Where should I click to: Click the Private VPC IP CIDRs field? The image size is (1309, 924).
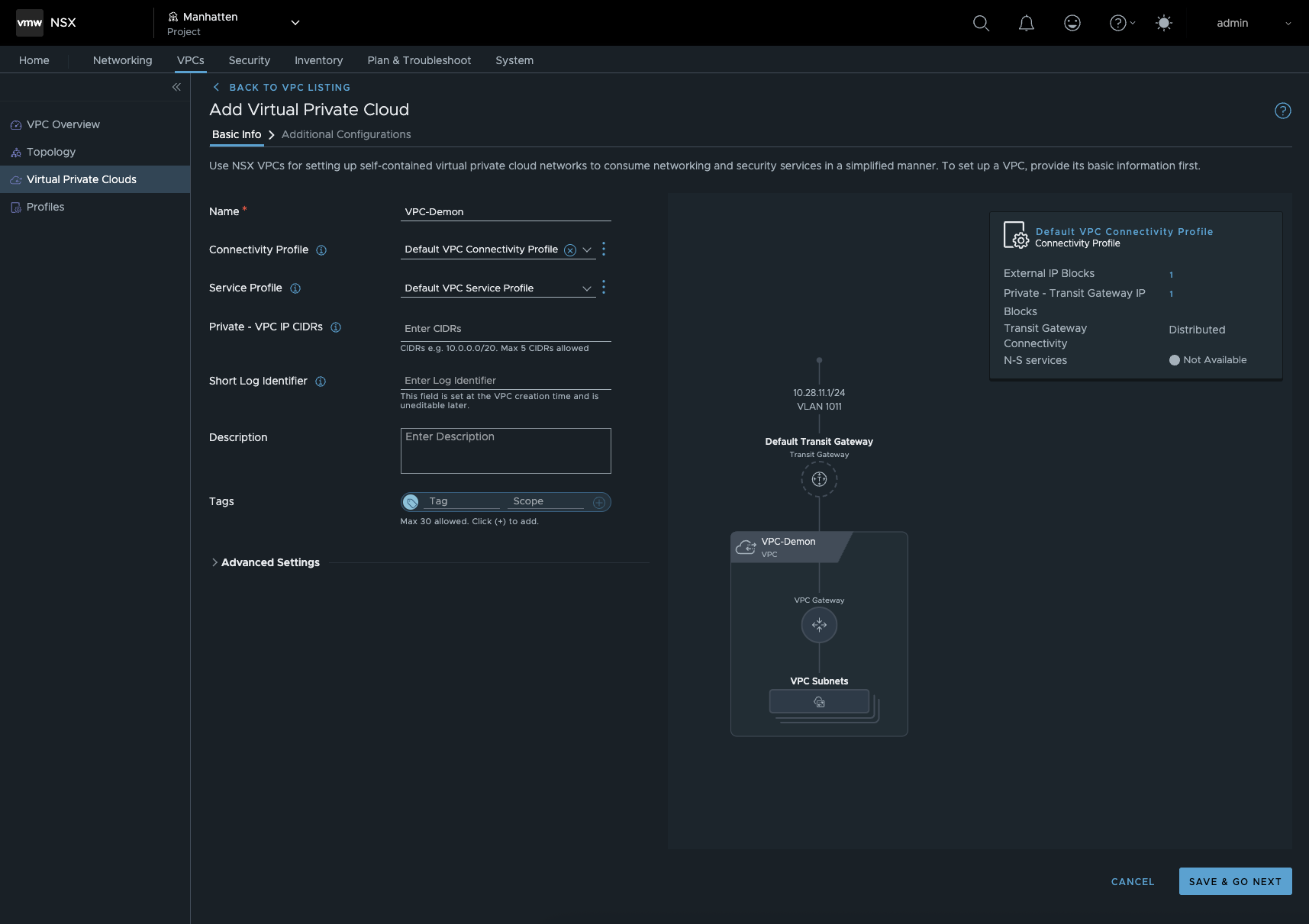[505, 328]
